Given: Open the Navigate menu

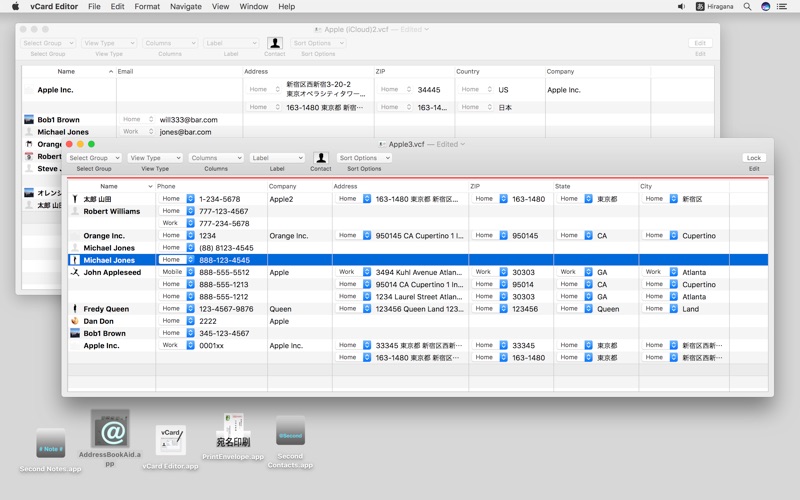Looking at the screenshot, I should [x=186, y=6].
